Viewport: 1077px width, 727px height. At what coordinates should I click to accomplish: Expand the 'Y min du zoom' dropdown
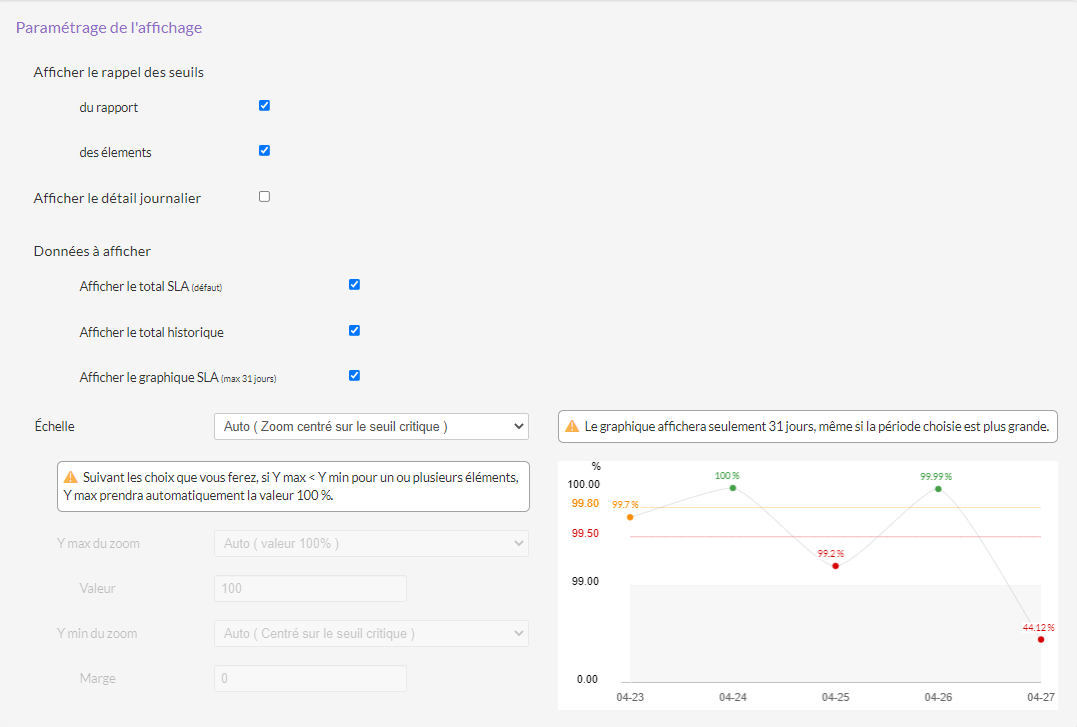point(370,633)
